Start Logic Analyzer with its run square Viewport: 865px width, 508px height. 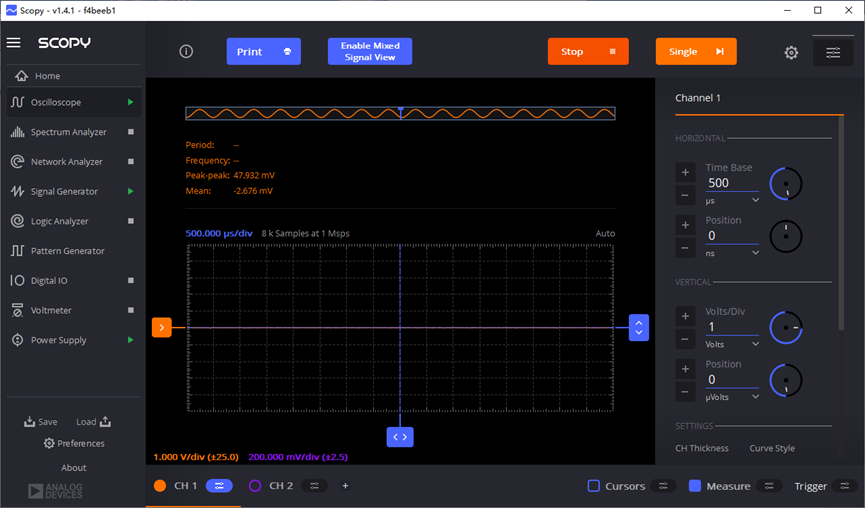(x=131, y=221)
